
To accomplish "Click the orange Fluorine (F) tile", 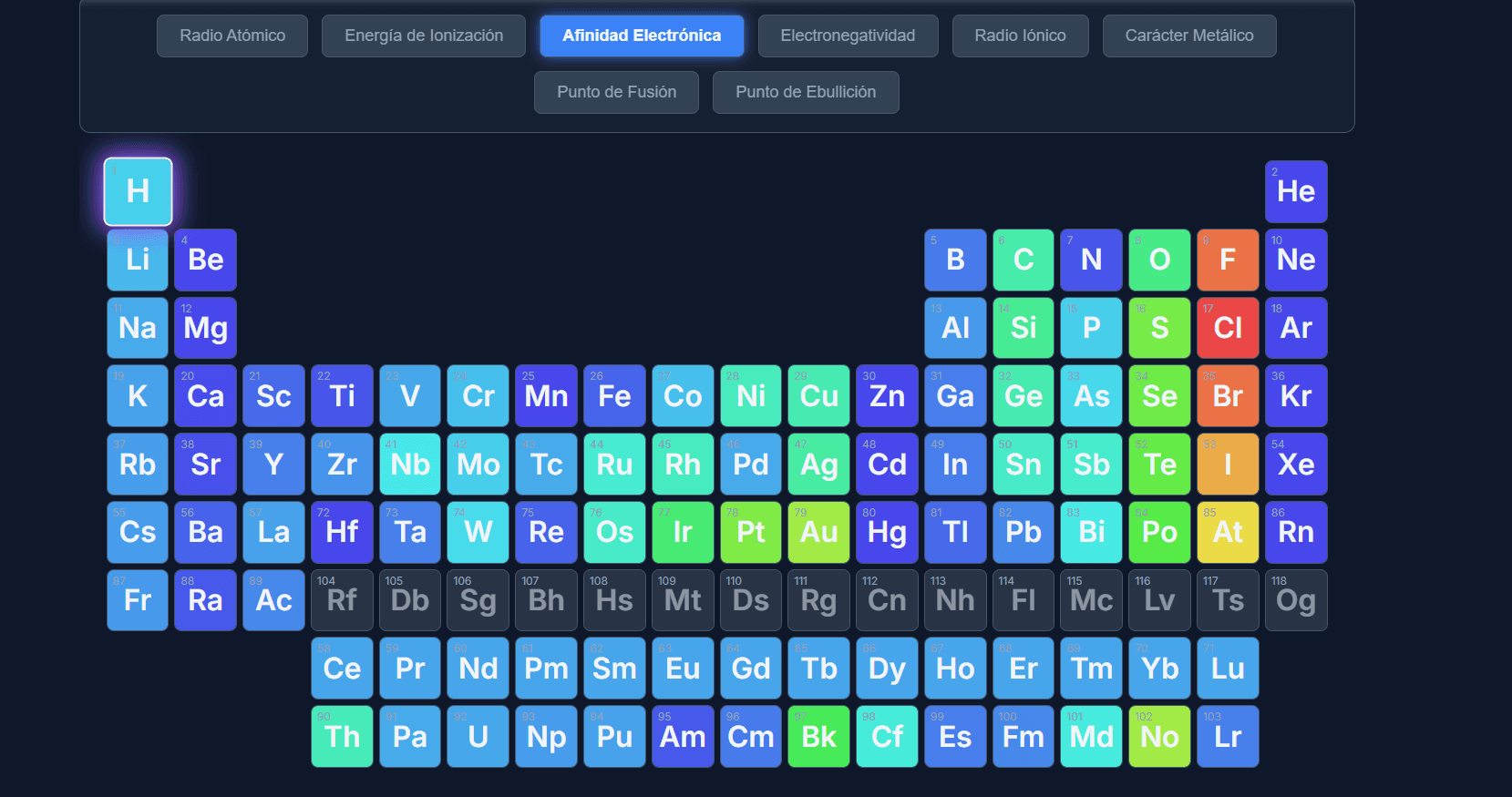I will pyautogui.click(x=1227, y=260).
